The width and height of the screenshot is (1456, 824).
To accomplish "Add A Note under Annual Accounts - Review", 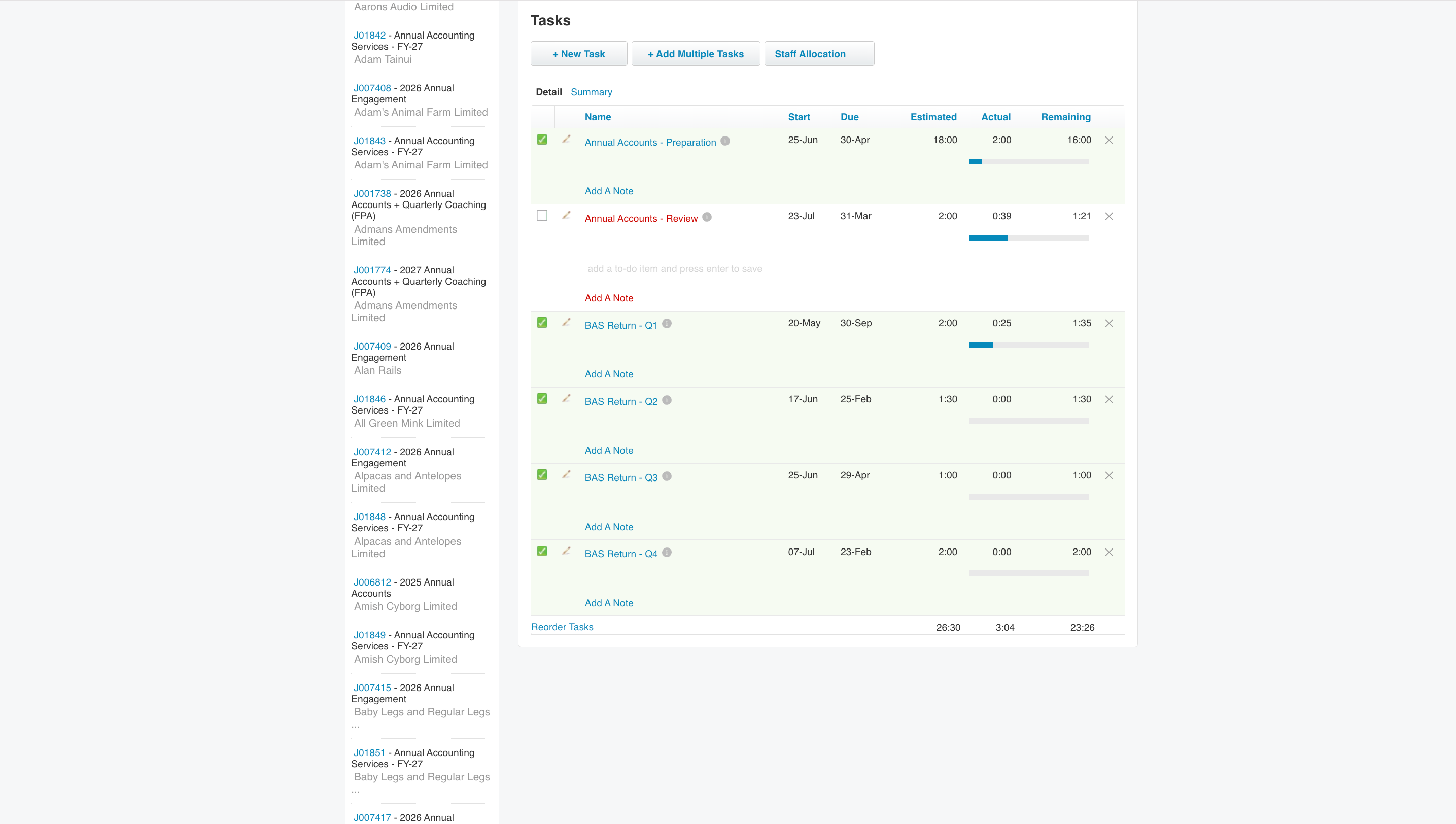I will coord(609,298).
